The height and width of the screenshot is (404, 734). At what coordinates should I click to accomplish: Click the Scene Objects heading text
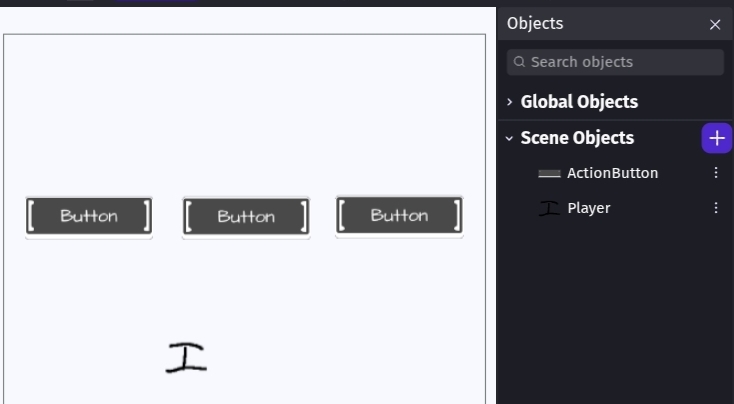(577, 138)
